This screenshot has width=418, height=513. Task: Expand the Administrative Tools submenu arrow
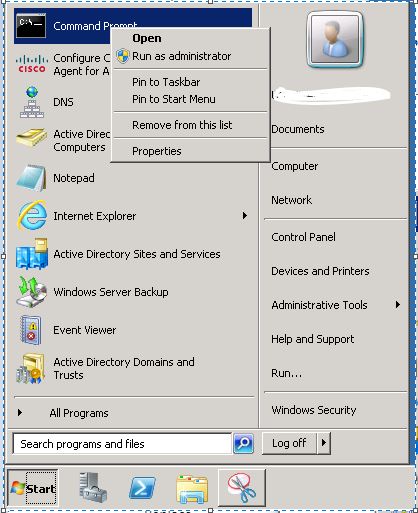pos(398,305)
